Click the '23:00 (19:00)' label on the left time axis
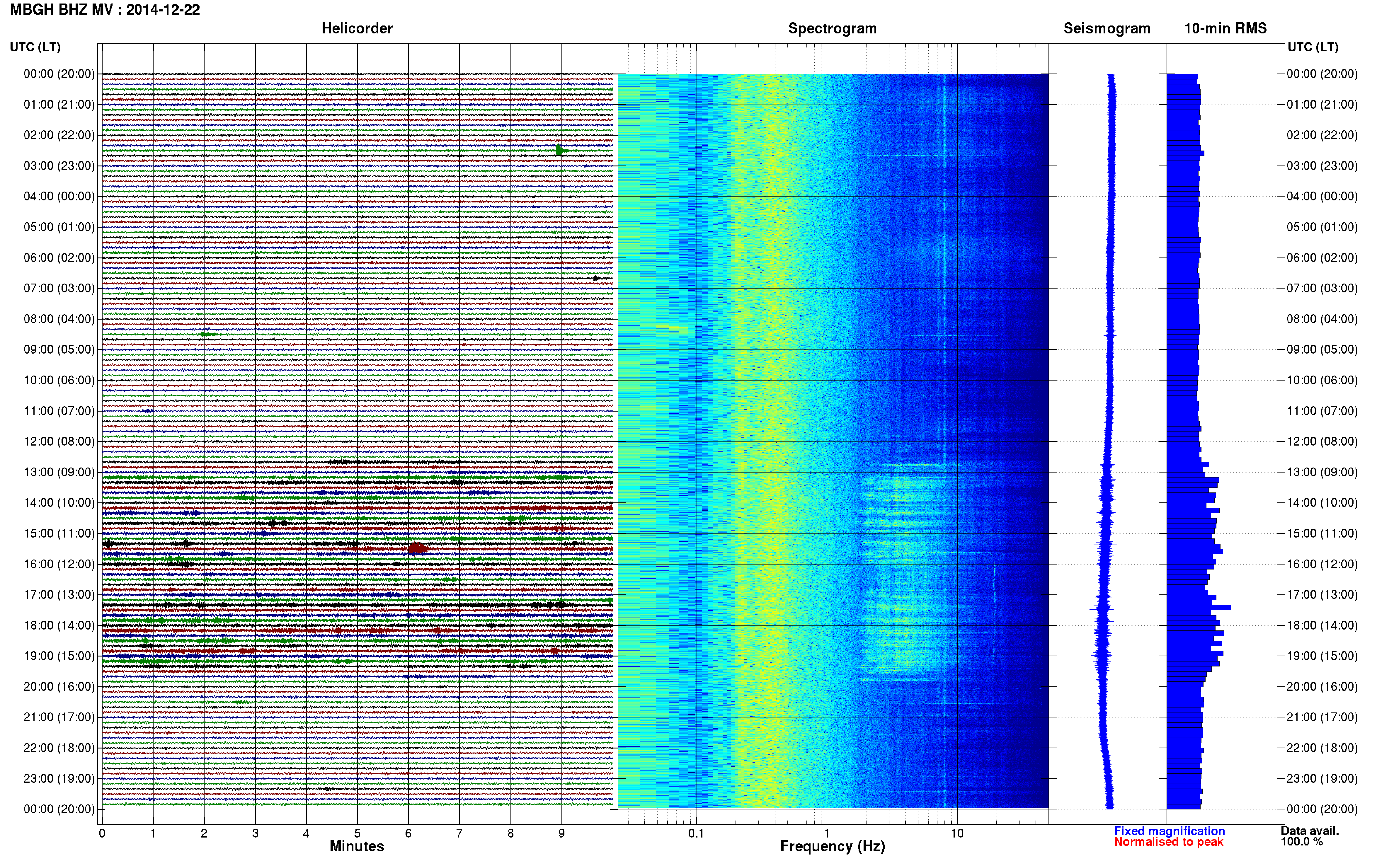Image resolution: width=1389 pixels, height=868 pixels. click(59, 778)
